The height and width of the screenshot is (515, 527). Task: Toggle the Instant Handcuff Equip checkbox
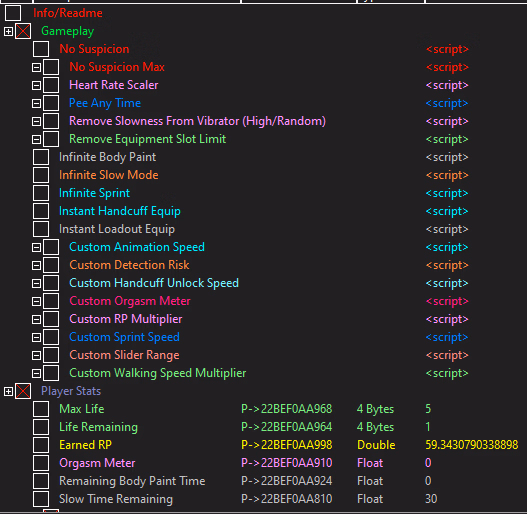(41, 211)
